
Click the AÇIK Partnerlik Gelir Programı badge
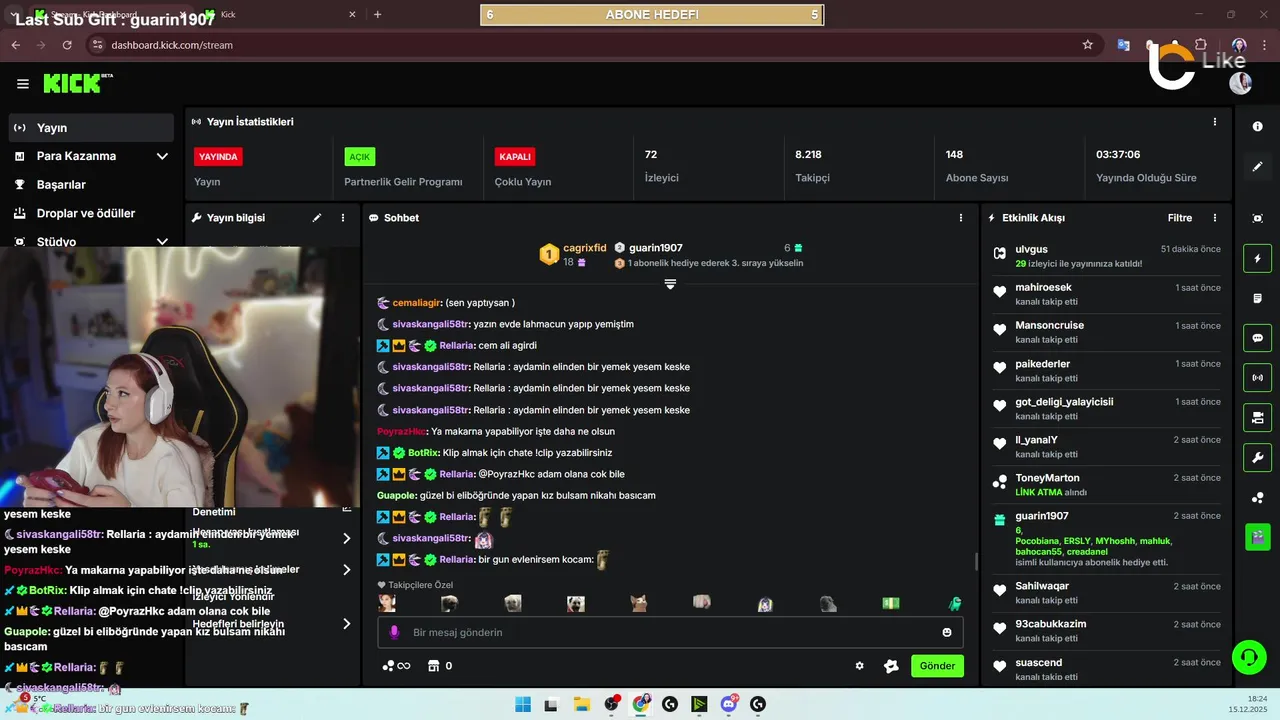click(x=359, y=157)
